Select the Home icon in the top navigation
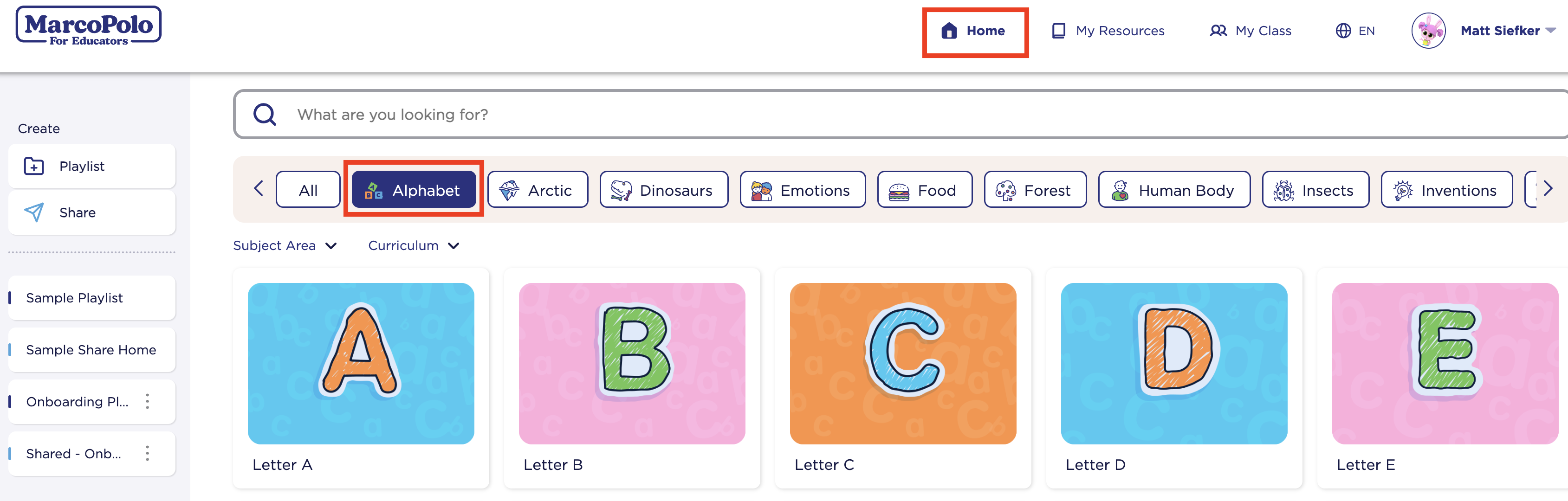Viewport: 1568px width, 501px height. [x=950, y=31]
